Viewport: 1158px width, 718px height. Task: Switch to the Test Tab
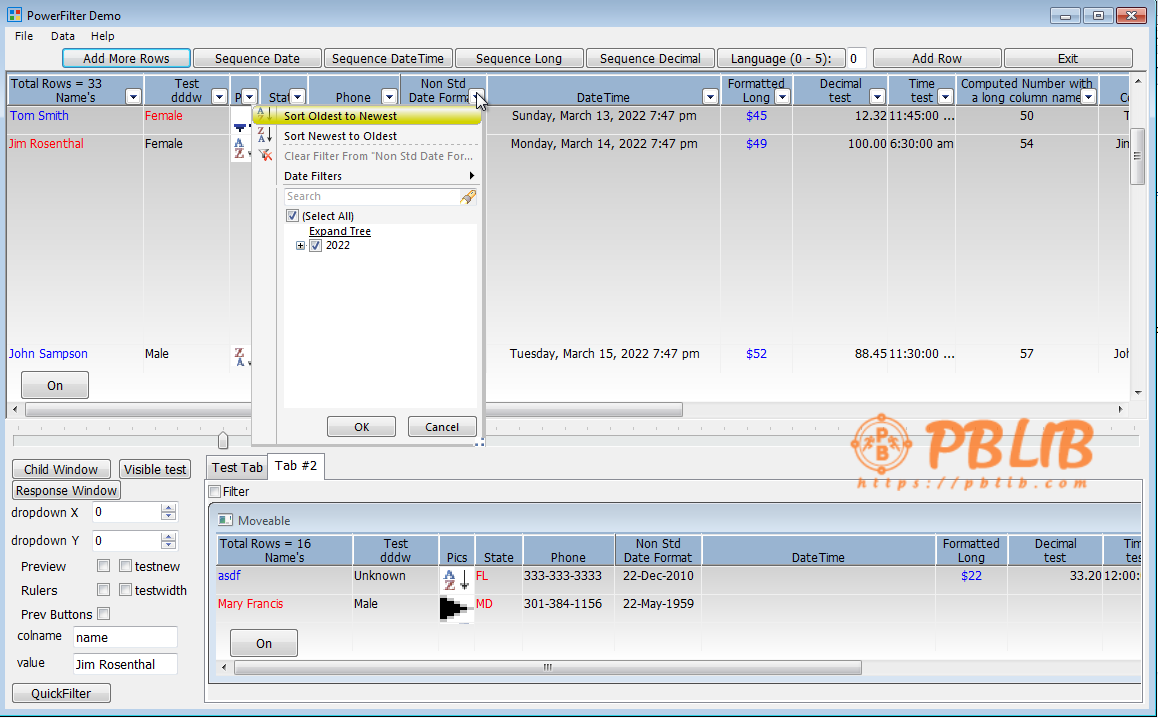click(237, 467)
